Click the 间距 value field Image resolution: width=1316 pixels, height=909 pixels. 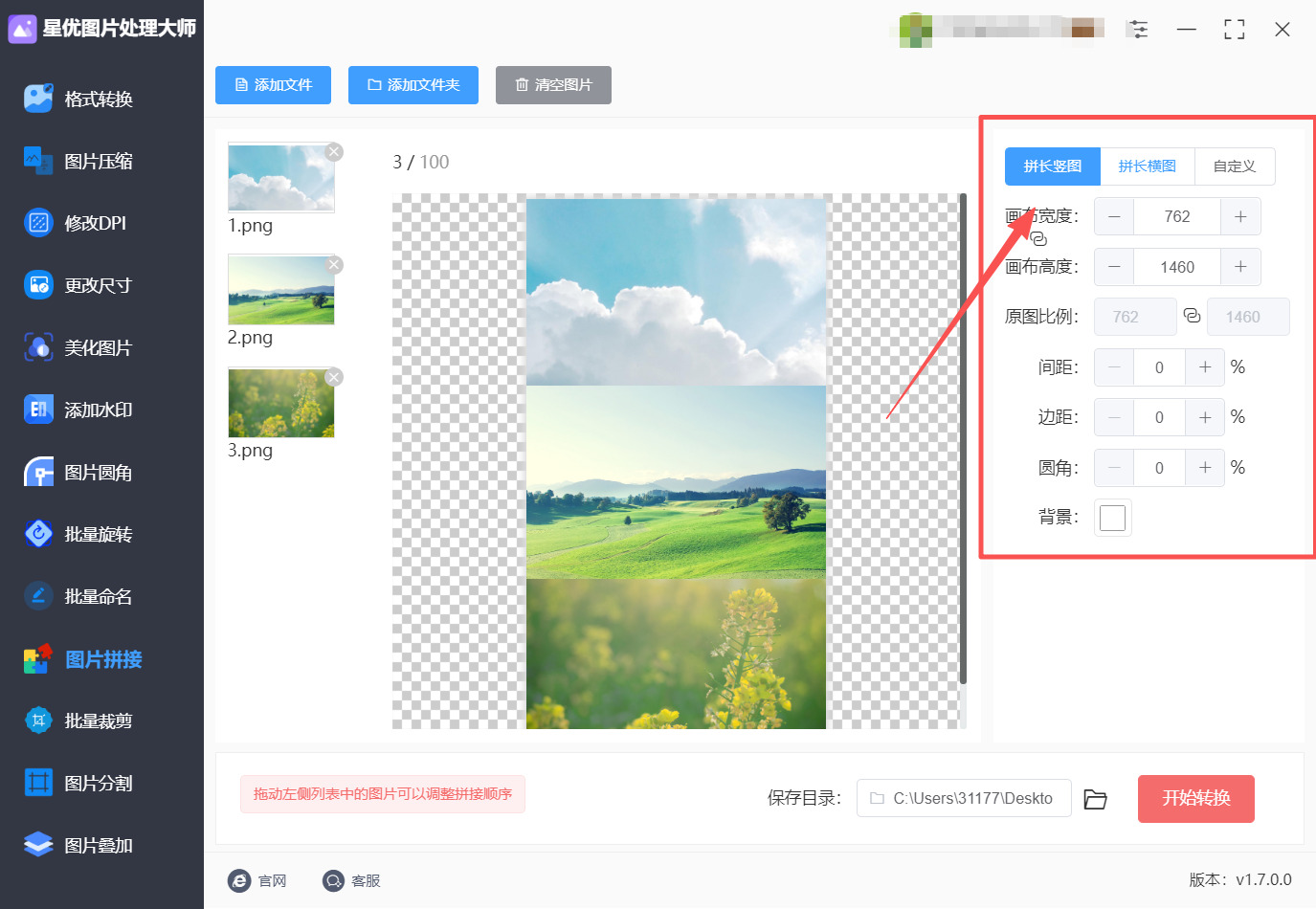point(1160,367)
